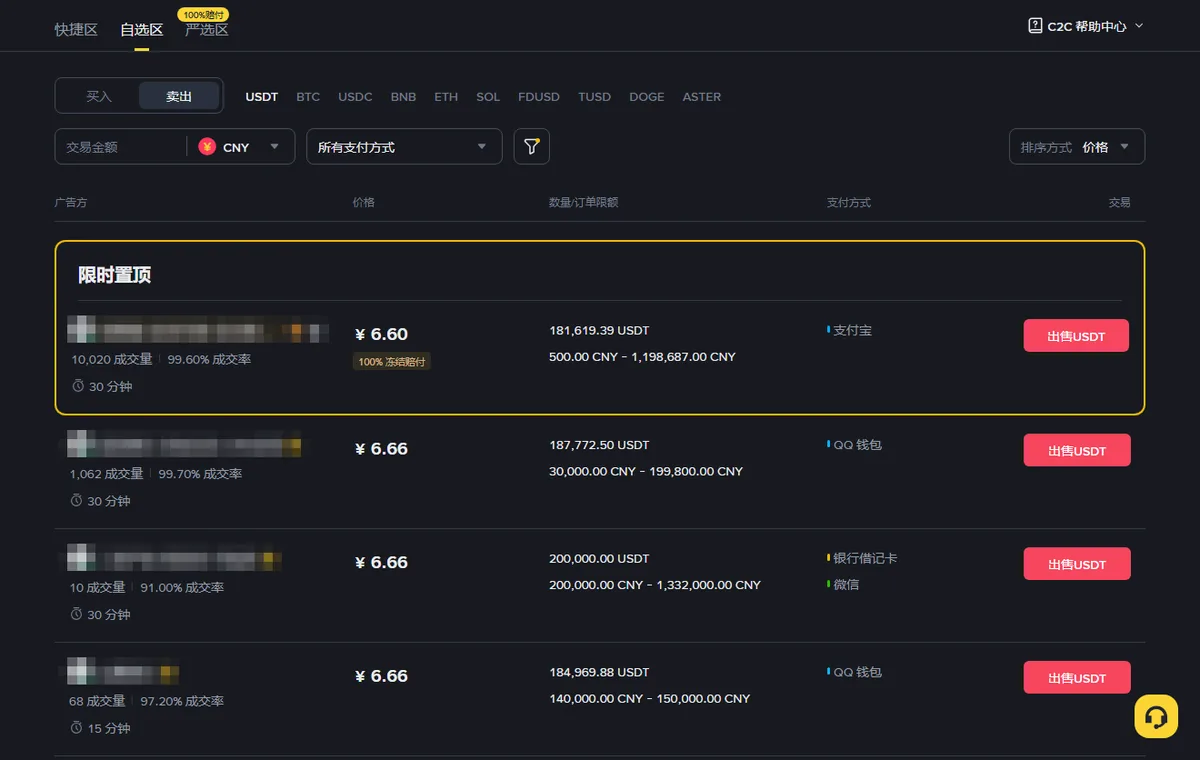
Task: Select the USDC coin tab
Action: click(355, 97)
